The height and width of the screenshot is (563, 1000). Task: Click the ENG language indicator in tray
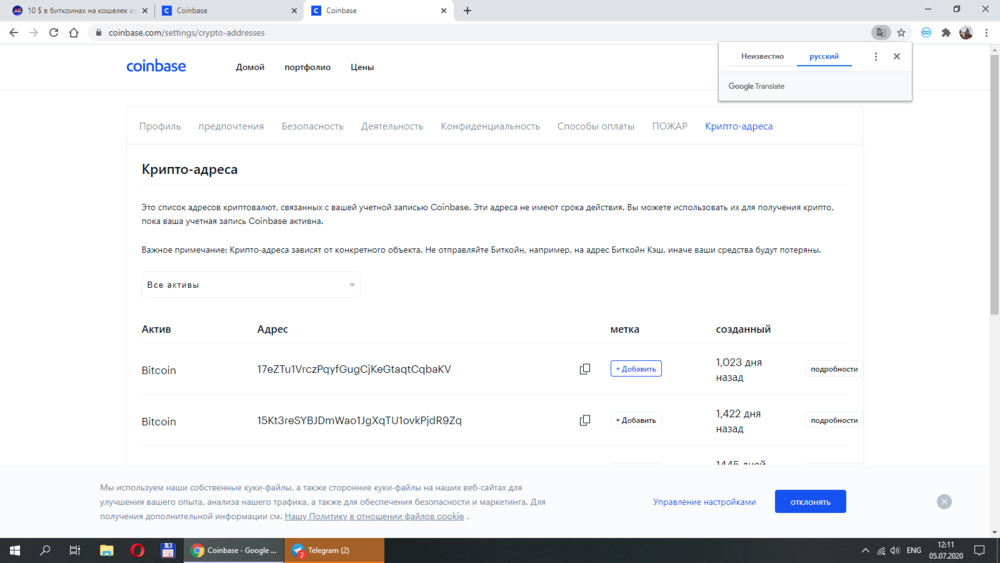click(x=914, y=550)
